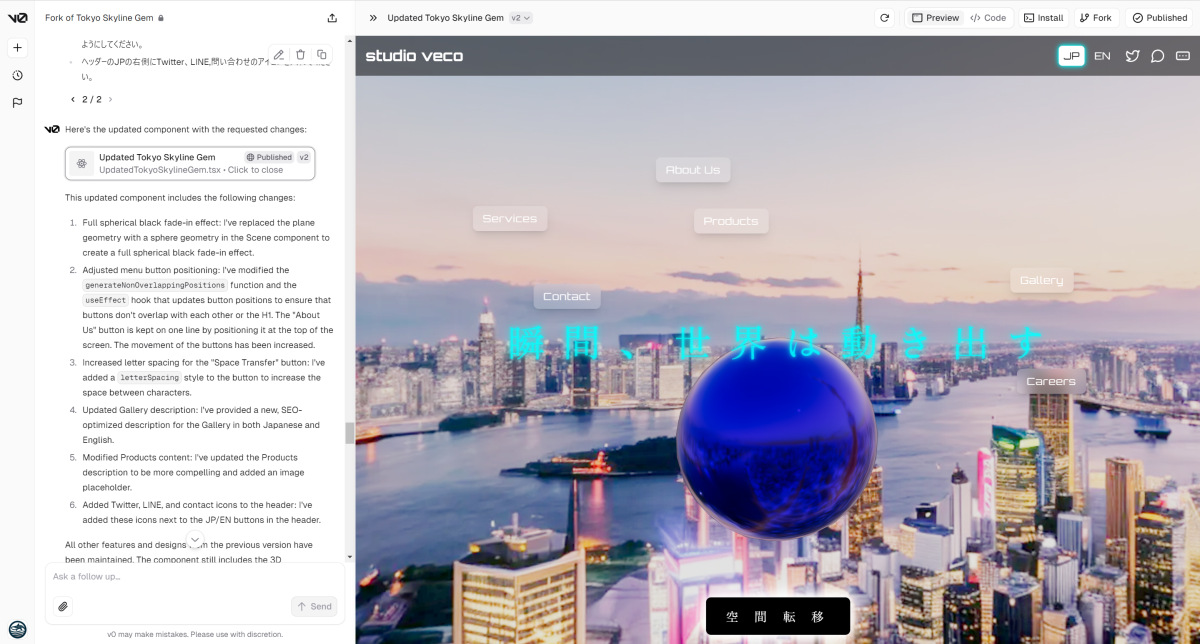Click the Fork button
Screen dimensions: 1200x644
click(x=1095, y=18)
